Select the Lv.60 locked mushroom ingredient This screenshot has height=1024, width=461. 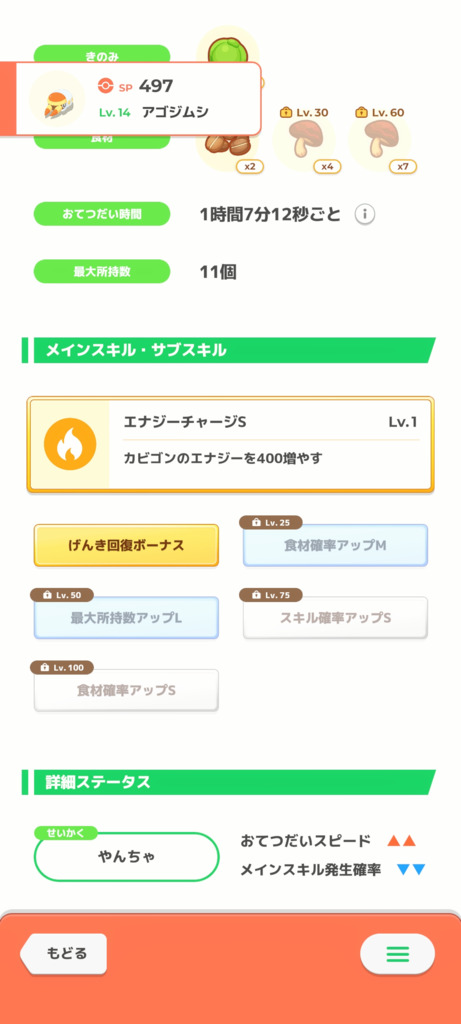379,140
